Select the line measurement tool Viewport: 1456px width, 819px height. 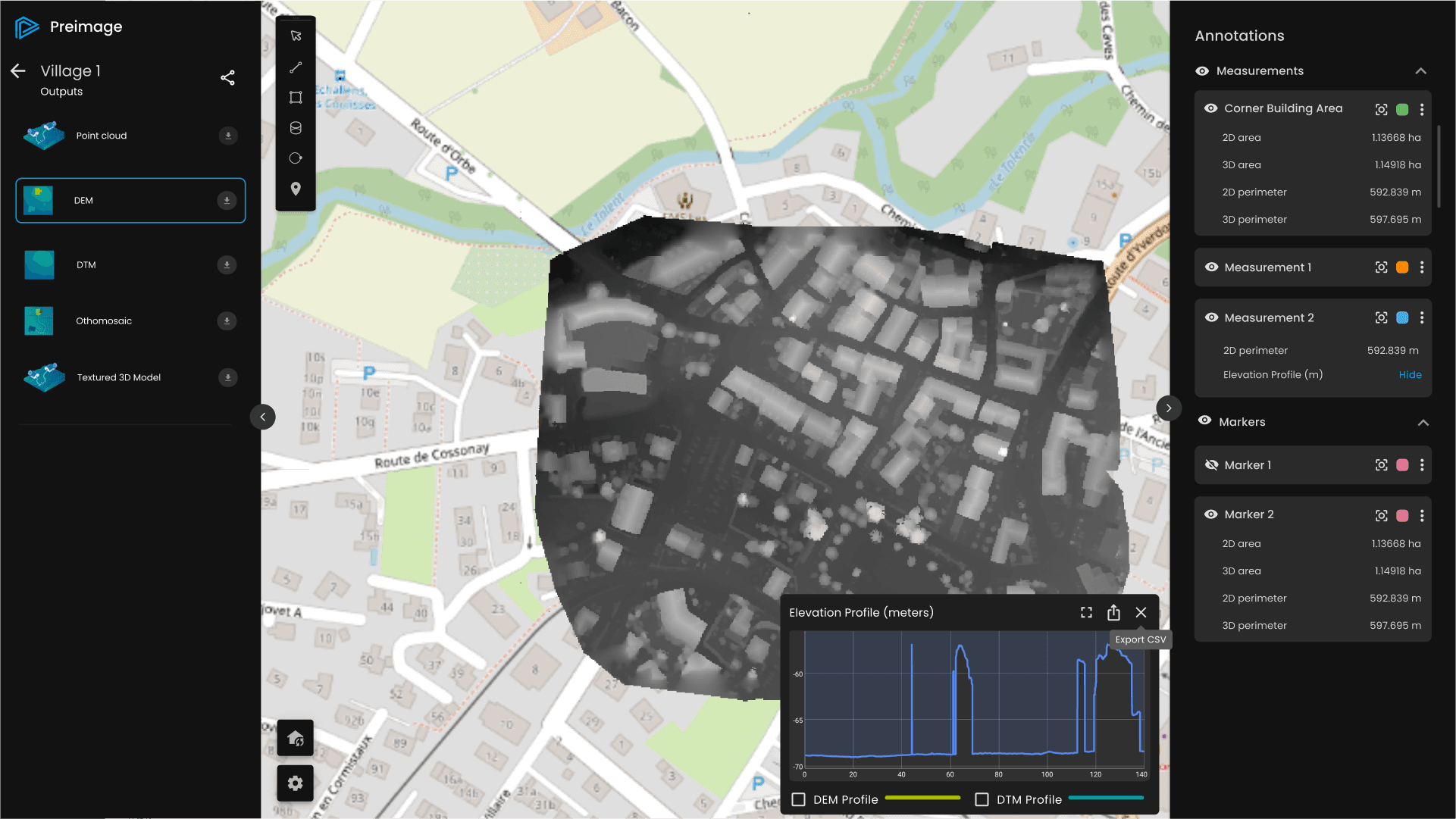(x=296, y=67)
